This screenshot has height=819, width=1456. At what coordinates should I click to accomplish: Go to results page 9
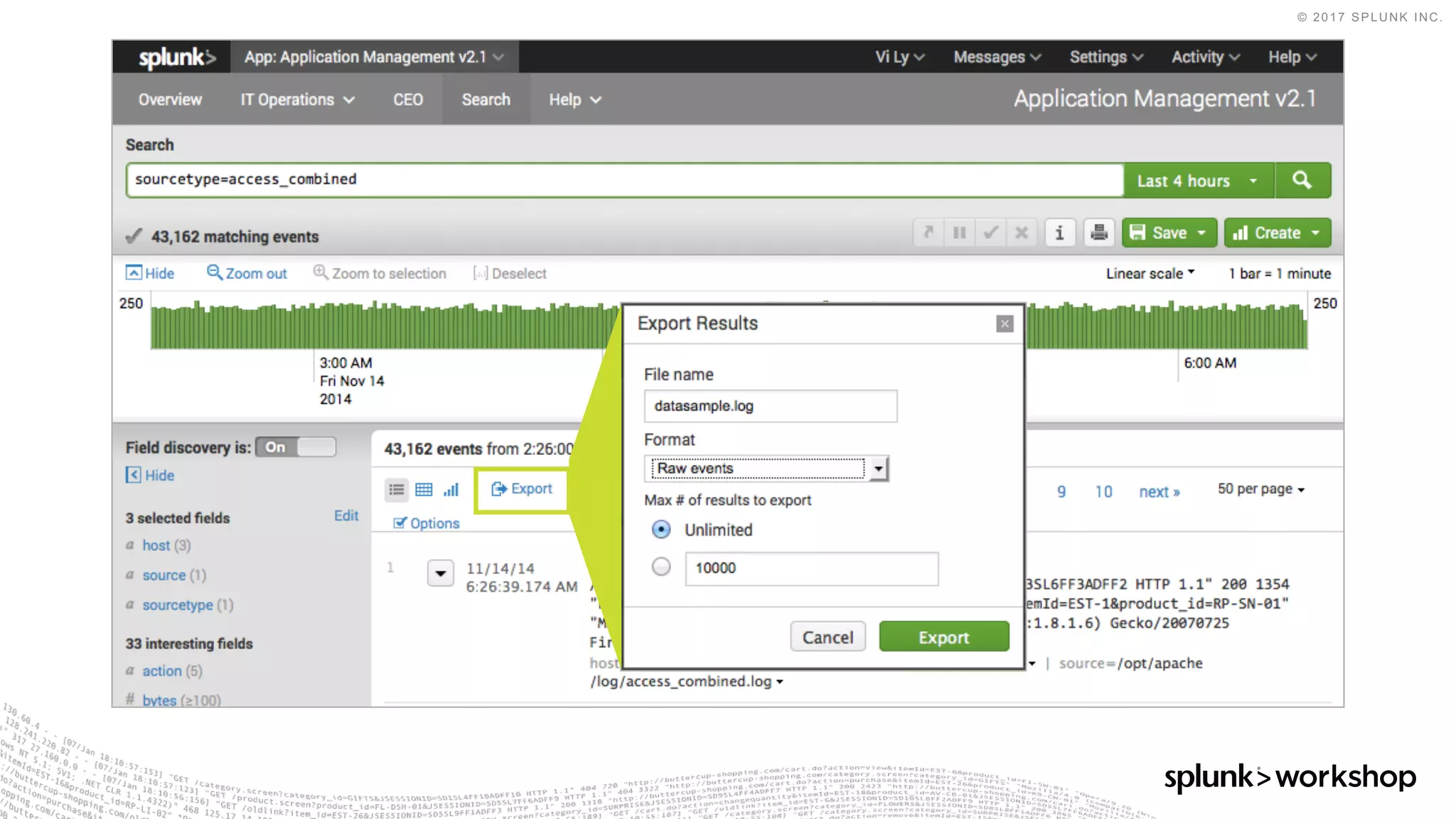pyautogui.click(x=1061, y=491)
